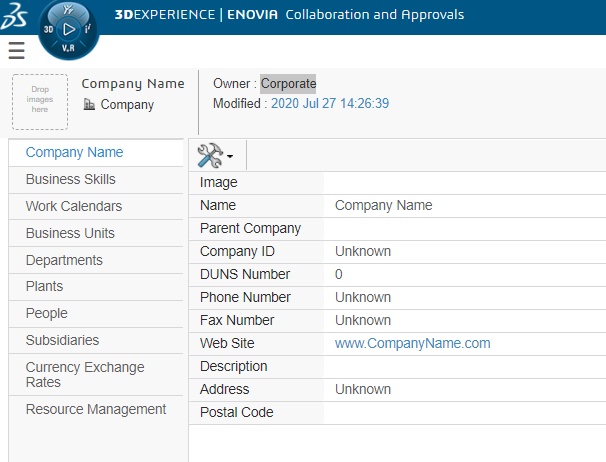
Task: Click the Drop images here box
Action: pyautogui.click(x=40, y=102)
